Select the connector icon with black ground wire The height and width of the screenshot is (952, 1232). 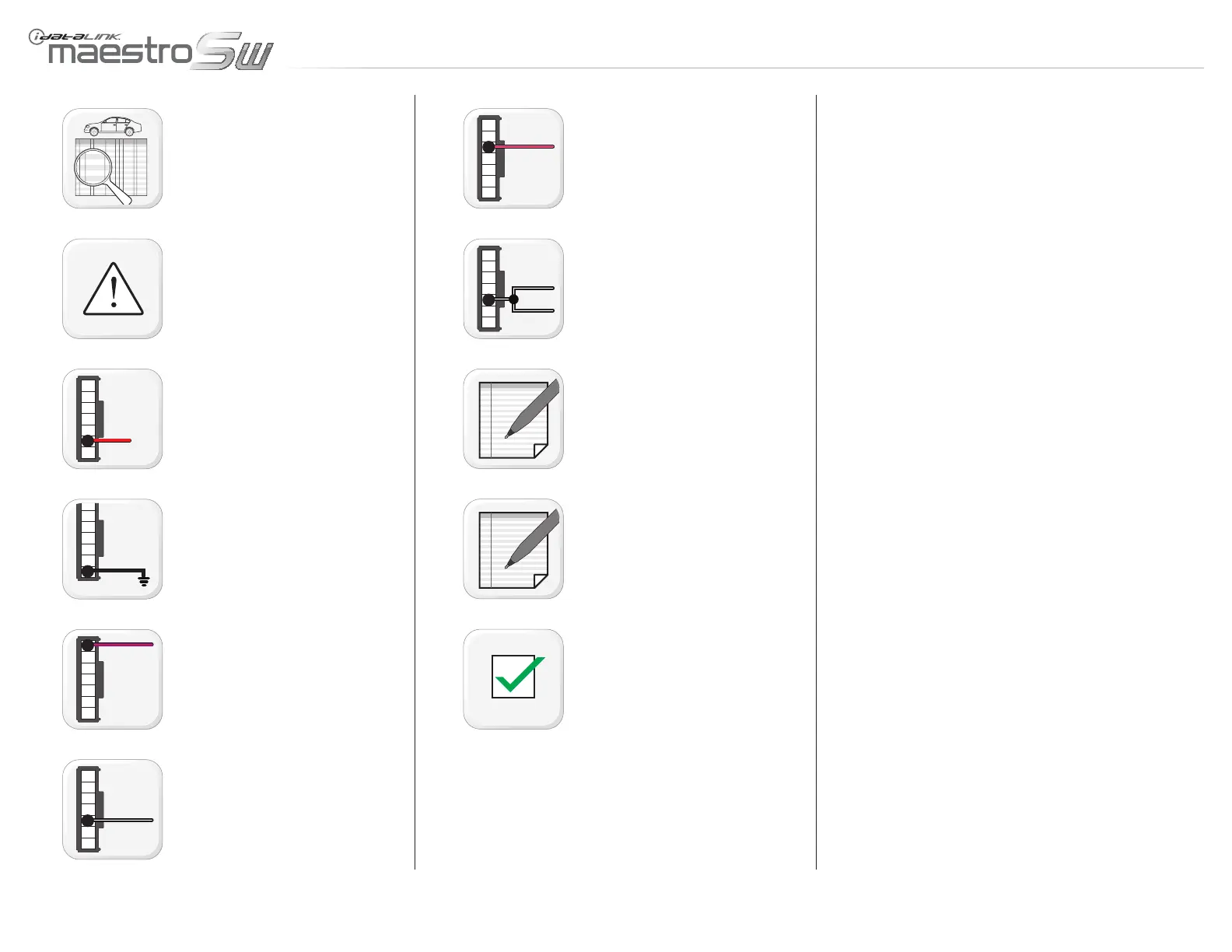(113, 549)
